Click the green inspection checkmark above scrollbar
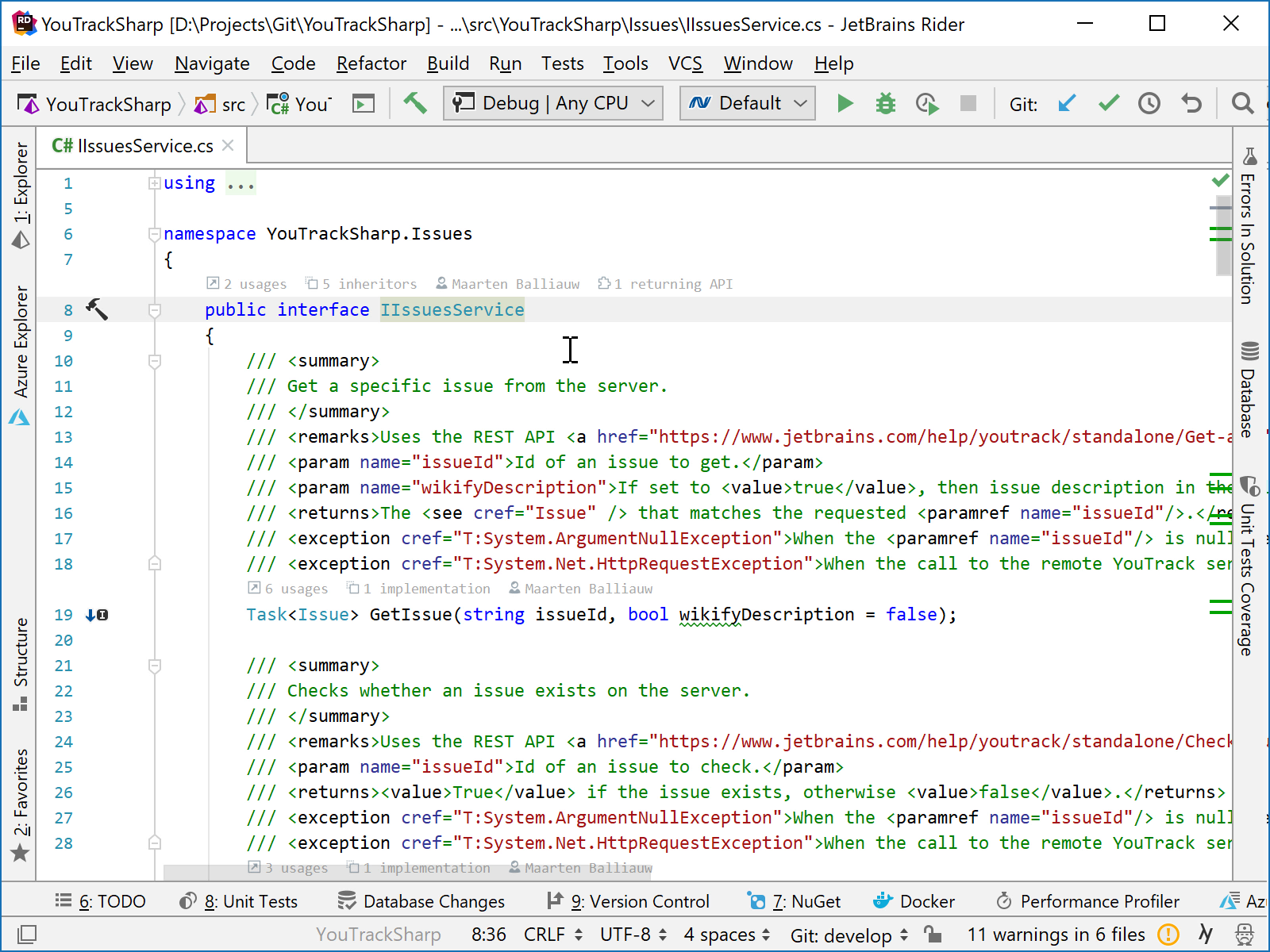Screen dimensions: 1270x952 (x=1221, y=181)
